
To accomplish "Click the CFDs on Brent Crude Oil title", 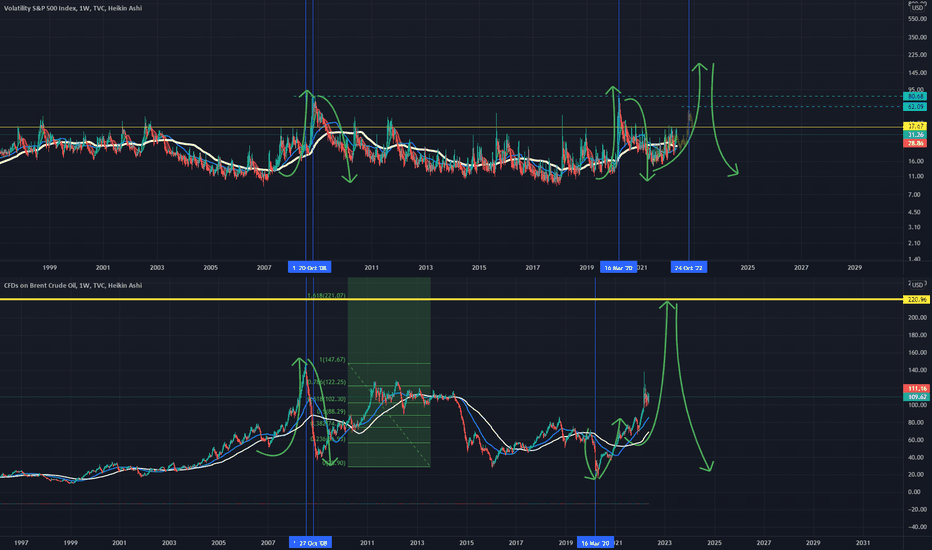I will 73,285.
